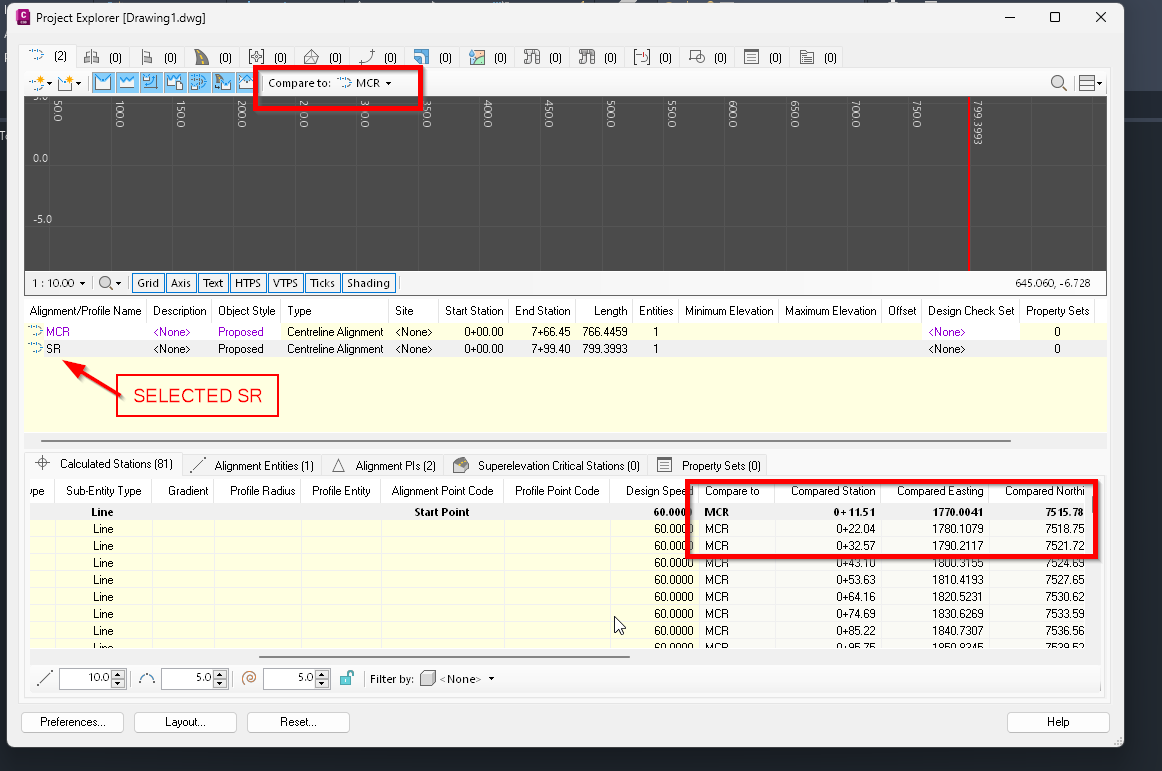This screenshot has width=1162, height=771.
Task: Switch to the Alignment PIs tab
Action: [393, 464]
